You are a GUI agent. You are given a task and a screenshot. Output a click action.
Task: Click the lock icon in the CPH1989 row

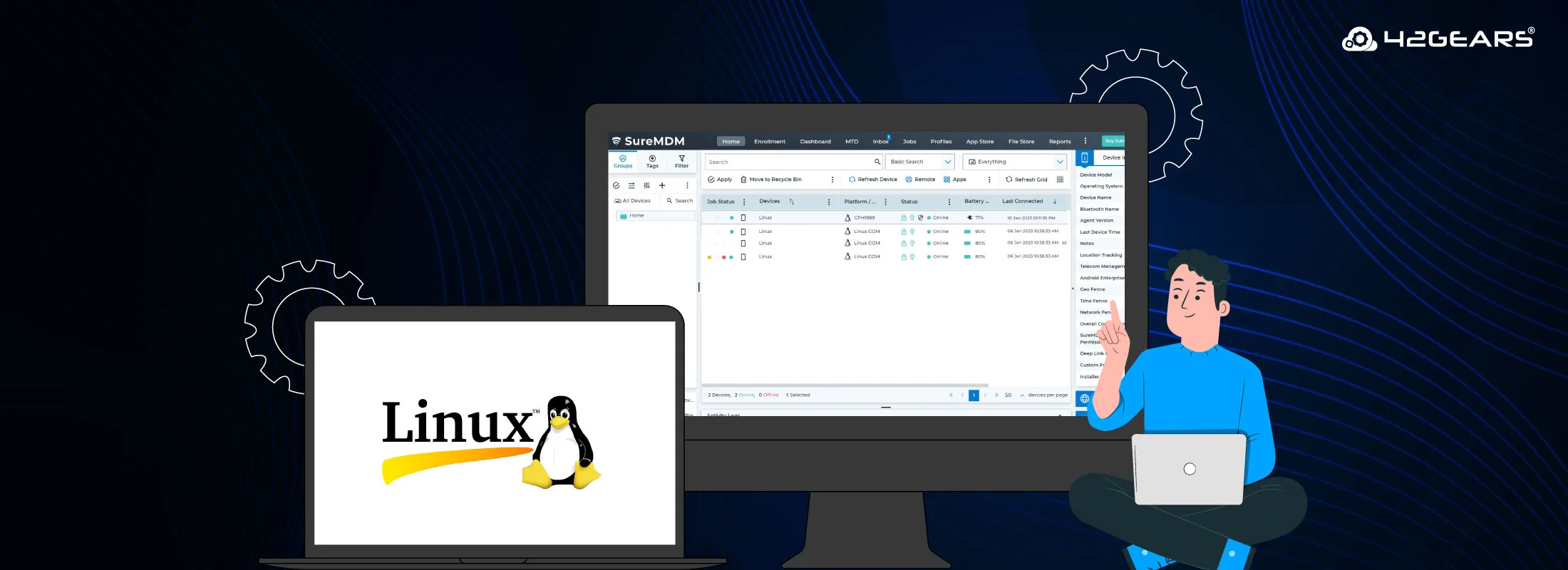[x=904, y=217]
